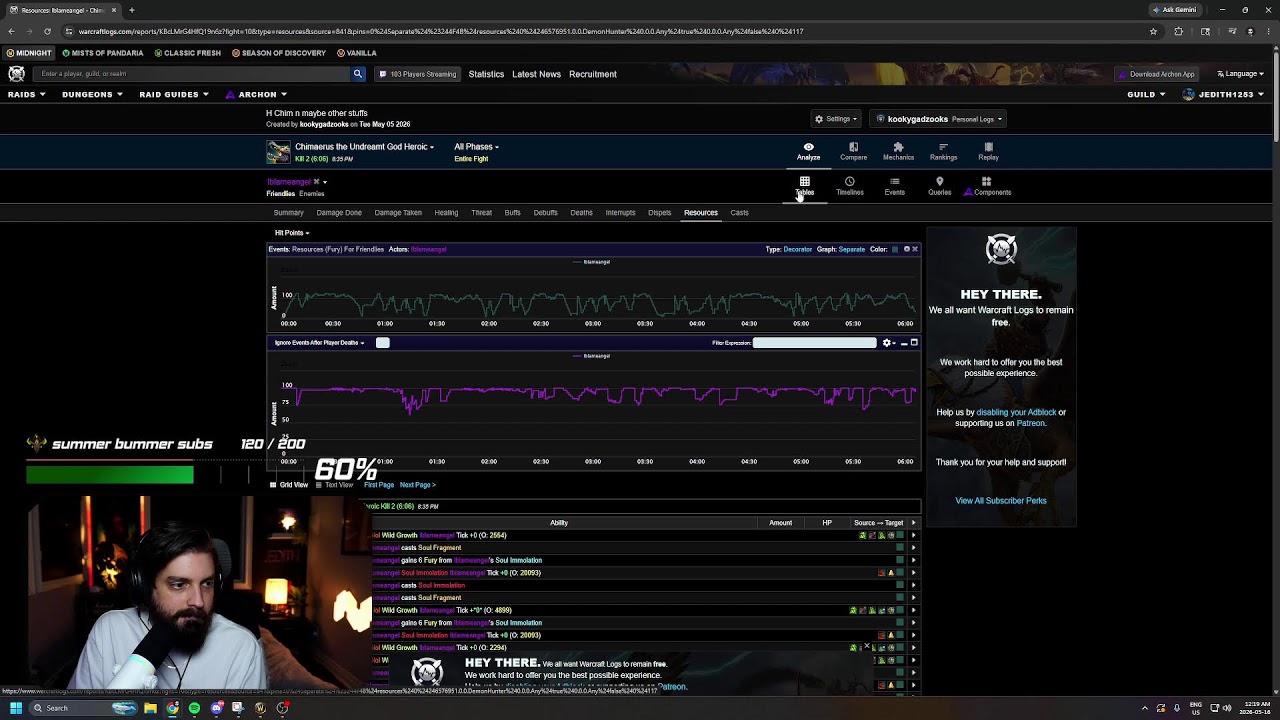The width and height of the screenshot is (1280, 720).
Task: Open the Queries display
Action: pyautogui.click(x=939, y=186)
